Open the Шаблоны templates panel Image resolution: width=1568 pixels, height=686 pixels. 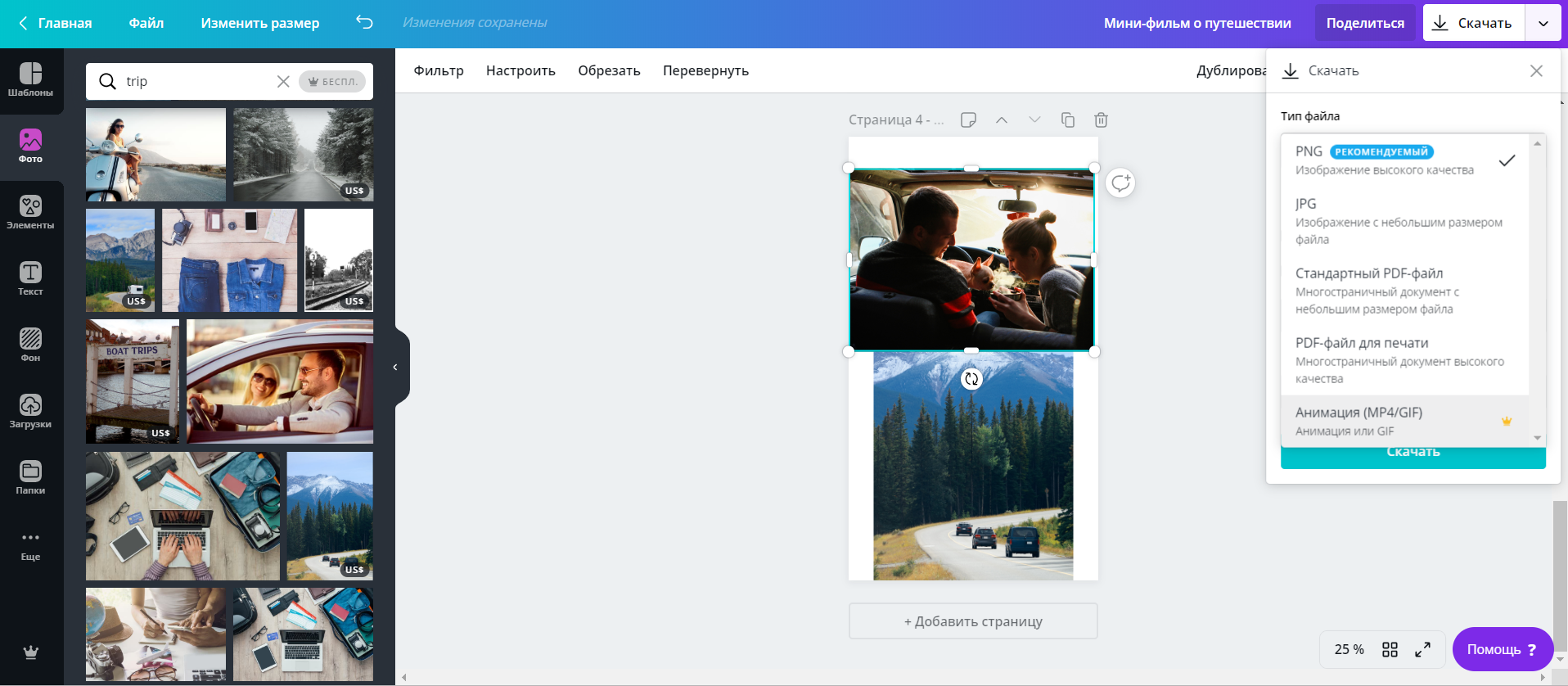[30, 80]
